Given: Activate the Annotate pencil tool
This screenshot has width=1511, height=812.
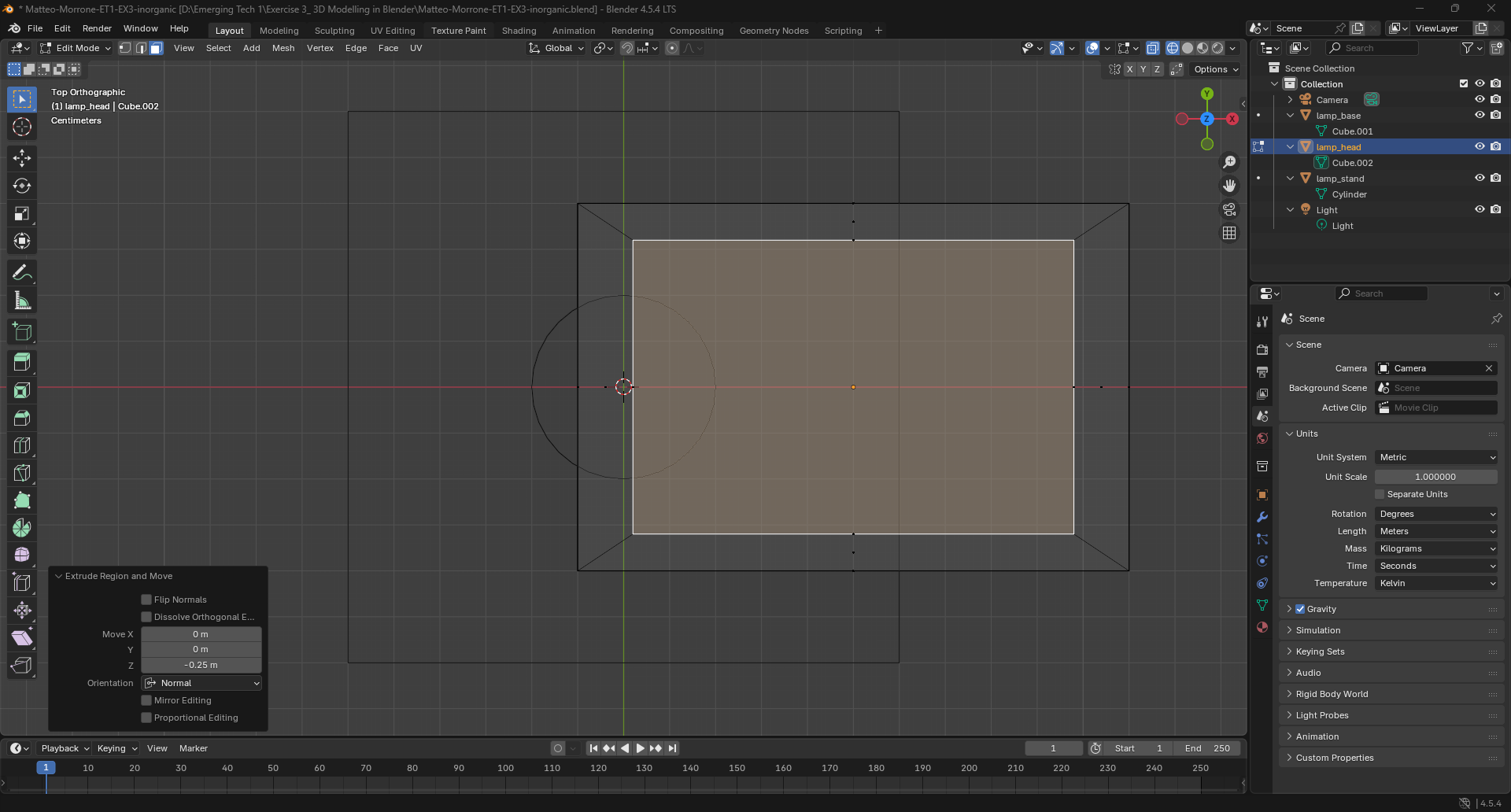Looking at the screenshot, I should [x=22, y=273].
